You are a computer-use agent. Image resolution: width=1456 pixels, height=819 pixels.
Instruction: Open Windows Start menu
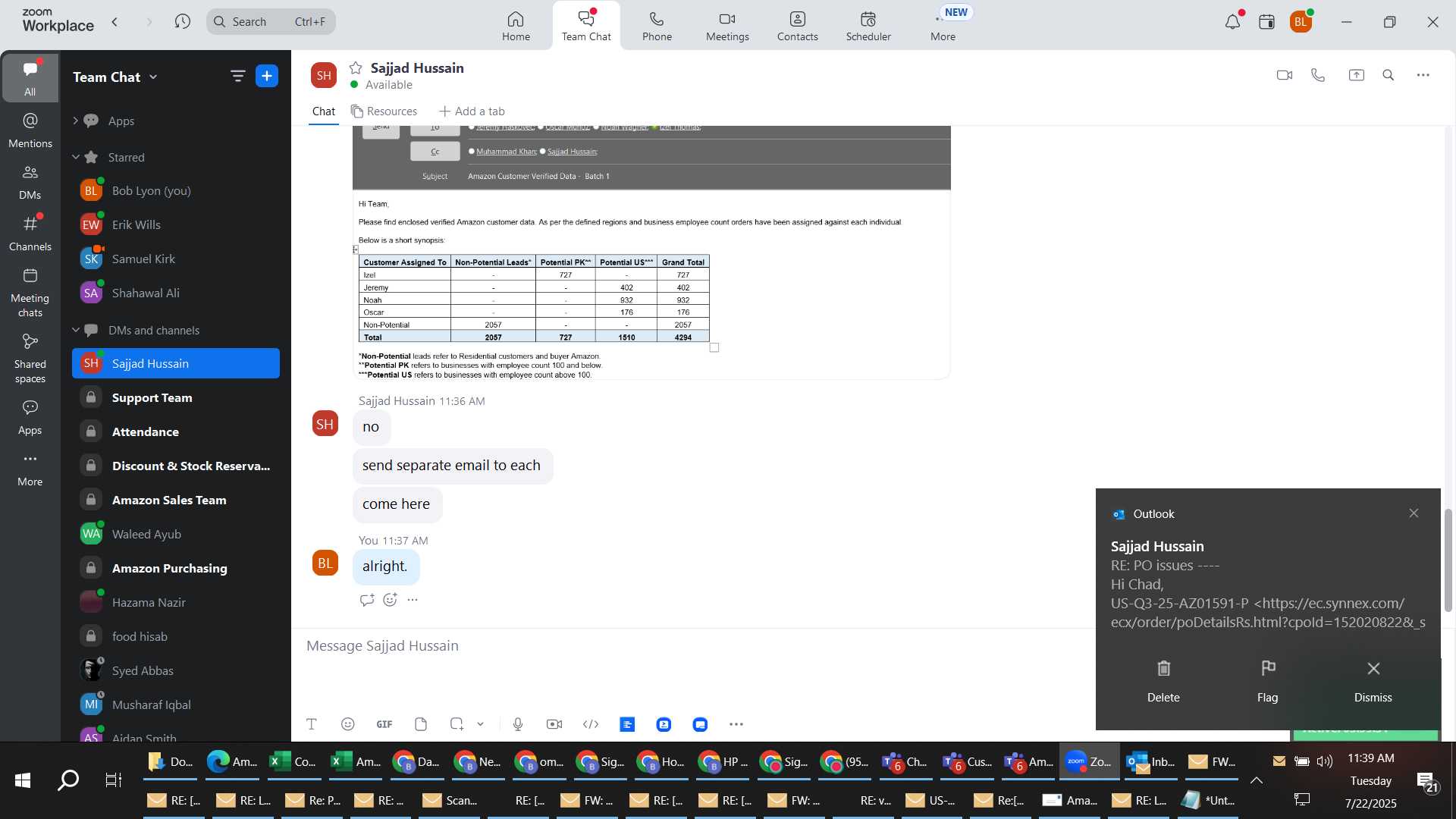point(23,780)
